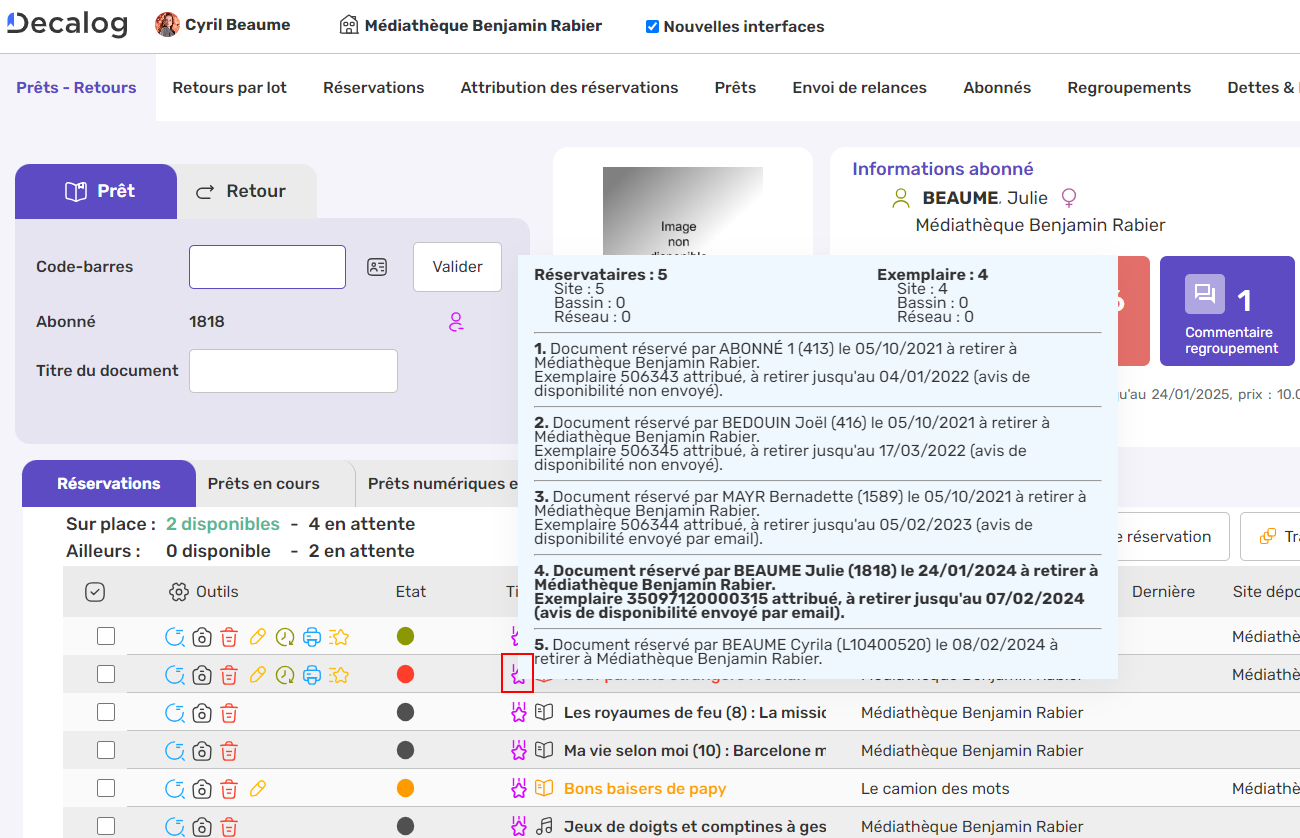Select the camera snapshot icon on the first reservation row
This screenshot has height=838, width=1300.
coord(203,635)
